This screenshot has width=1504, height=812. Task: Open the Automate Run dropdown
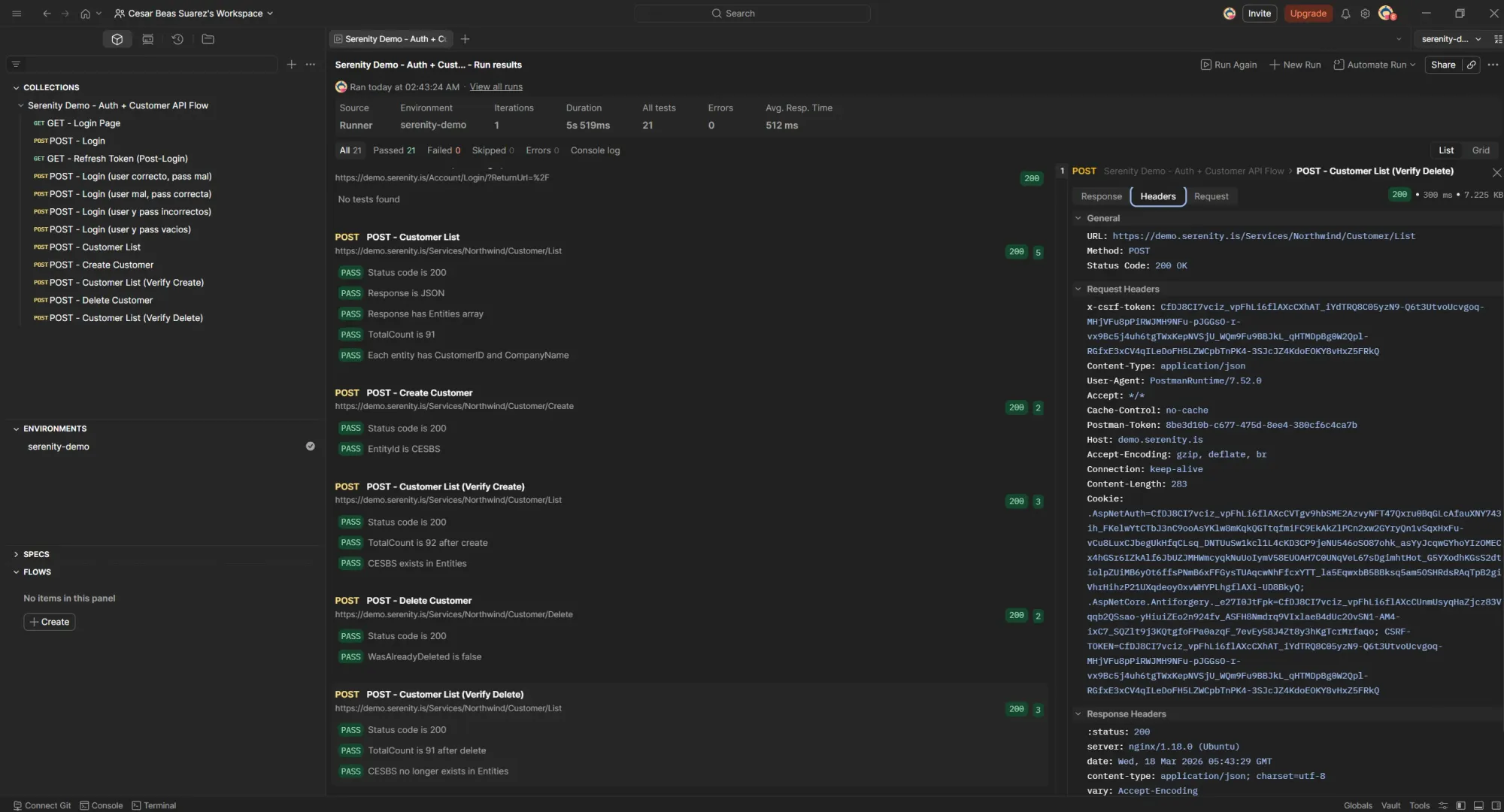1374,65
